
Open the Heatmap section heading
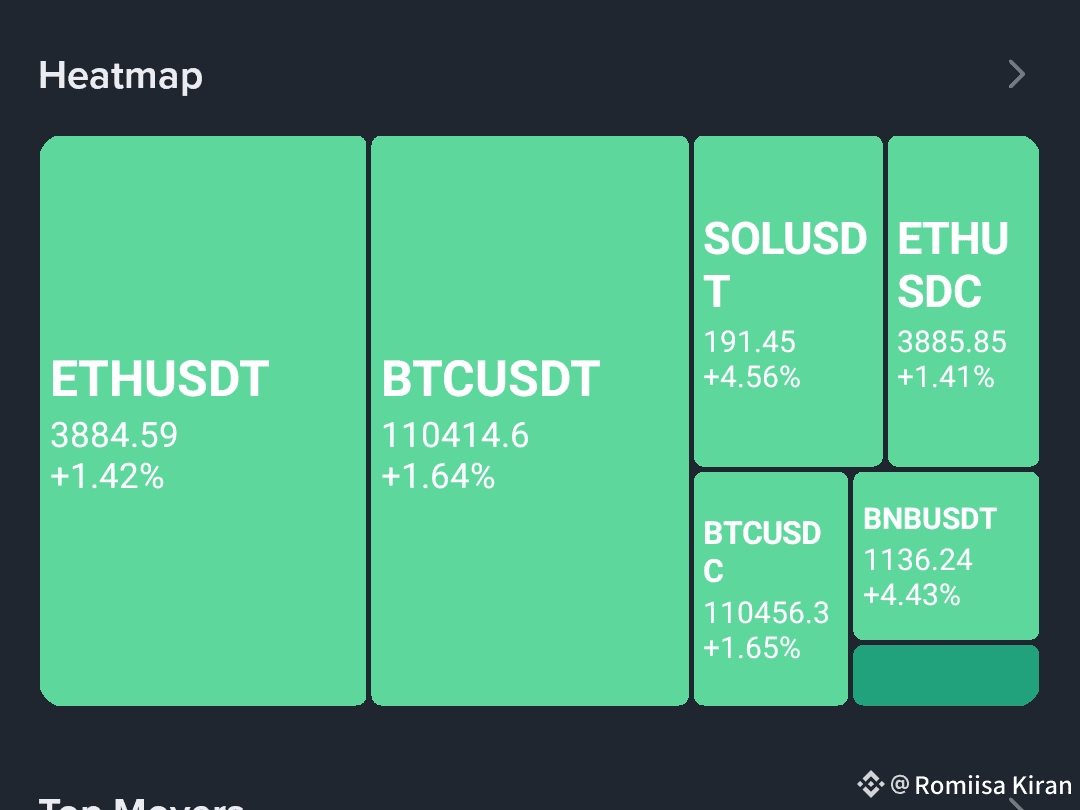121,75
